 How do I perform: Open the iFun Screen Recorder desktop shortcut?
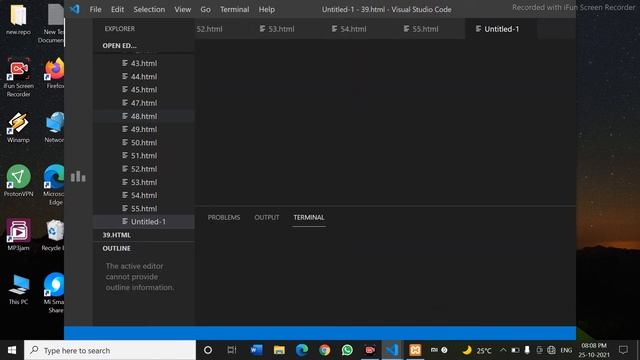tap(18, 77)
